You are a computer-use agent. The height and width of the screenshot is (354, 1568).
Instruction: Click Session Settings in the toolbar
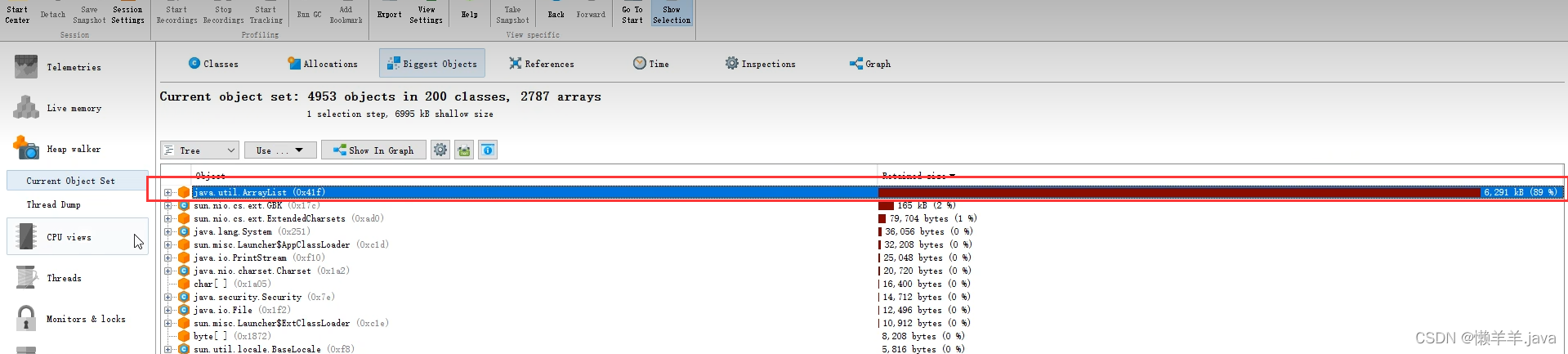coord(127,15)
